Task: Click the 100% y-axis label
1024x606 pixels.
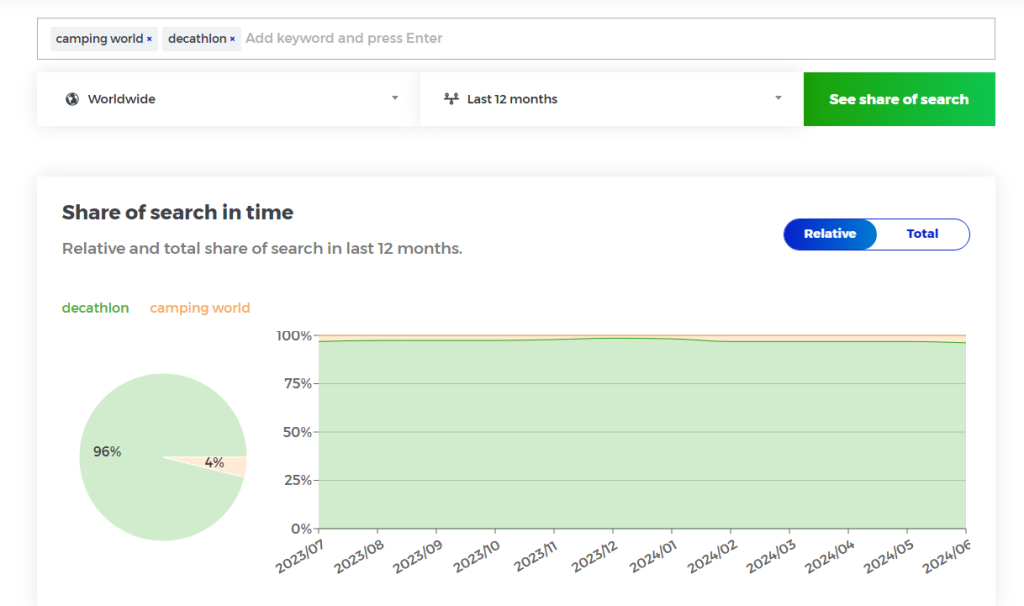Action: tap(294, 336)
